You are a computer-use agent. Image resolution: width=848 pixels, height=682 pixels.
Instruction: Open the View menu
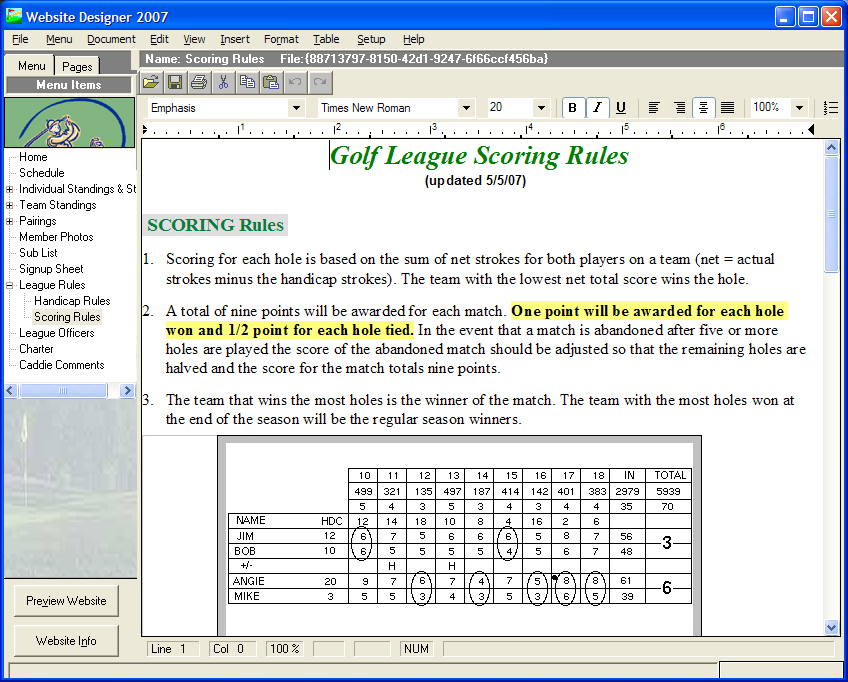tap(194, 39)
